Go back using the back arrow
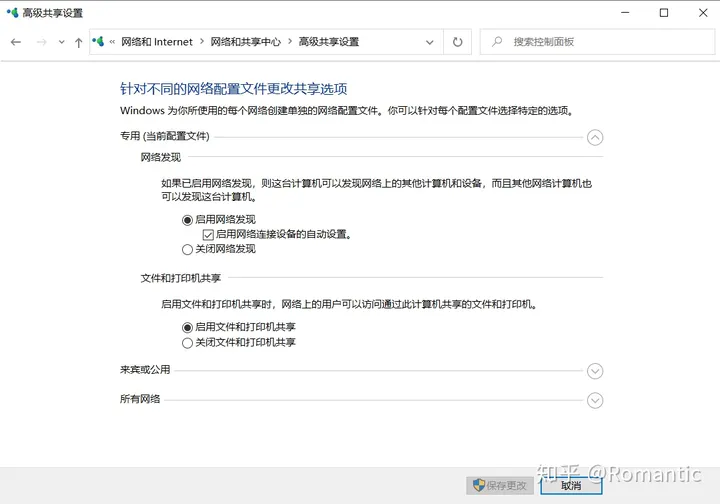Viewport: 720px width, 504px height. tap(16, 42)
